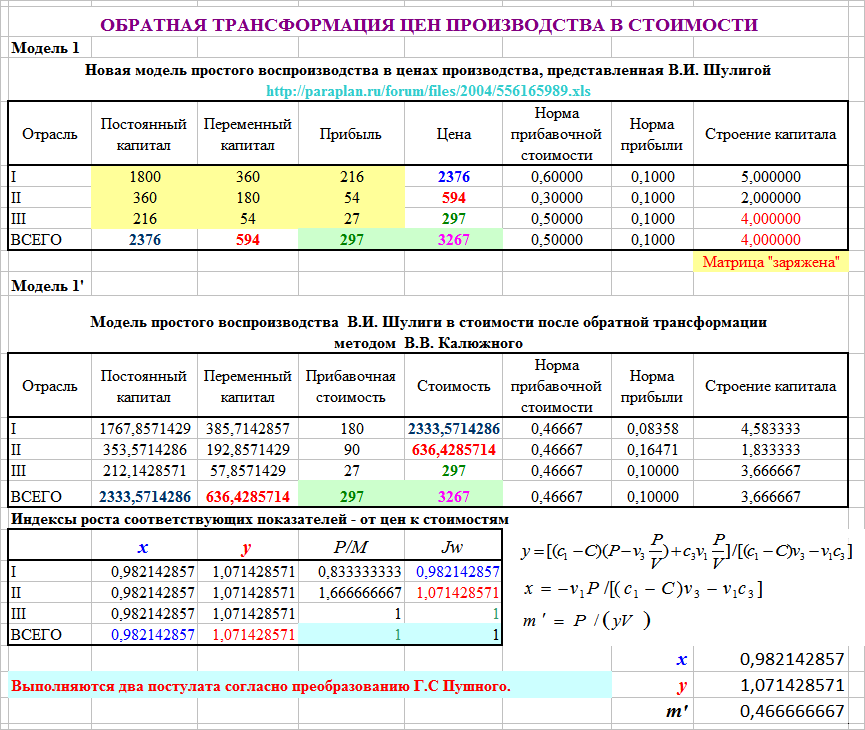Click the red note 'Выполняются два постулата'
The height and width of the screenshot is (730, 865).
pos(260,686)
